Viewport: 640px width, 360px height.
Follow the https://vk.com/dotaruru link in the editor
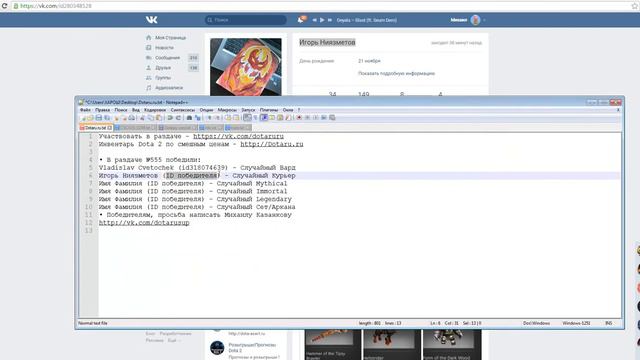tap(238, 136)
